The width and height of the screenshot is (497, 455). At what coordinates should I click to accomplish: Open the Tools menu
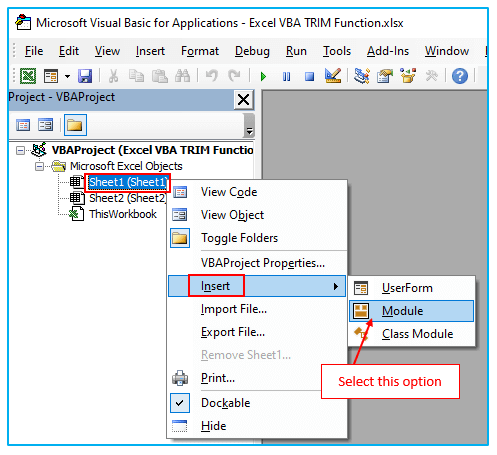click(337, 51)
